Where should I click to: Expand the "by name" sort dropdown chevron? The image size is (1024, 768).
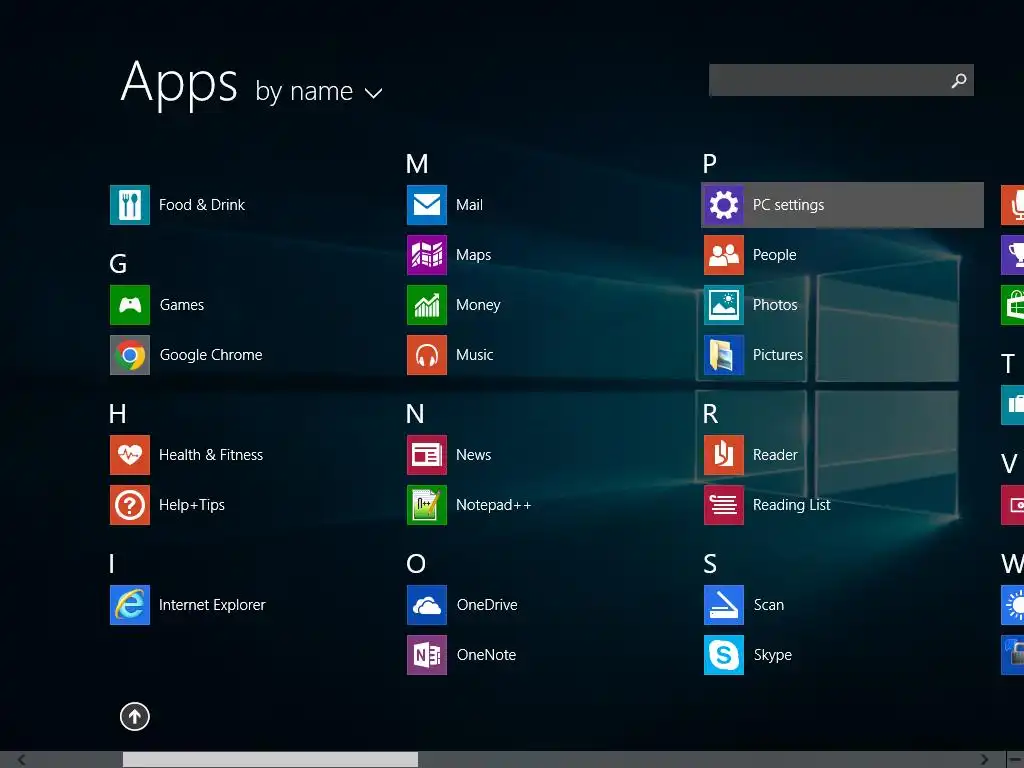tap(373, 93)
